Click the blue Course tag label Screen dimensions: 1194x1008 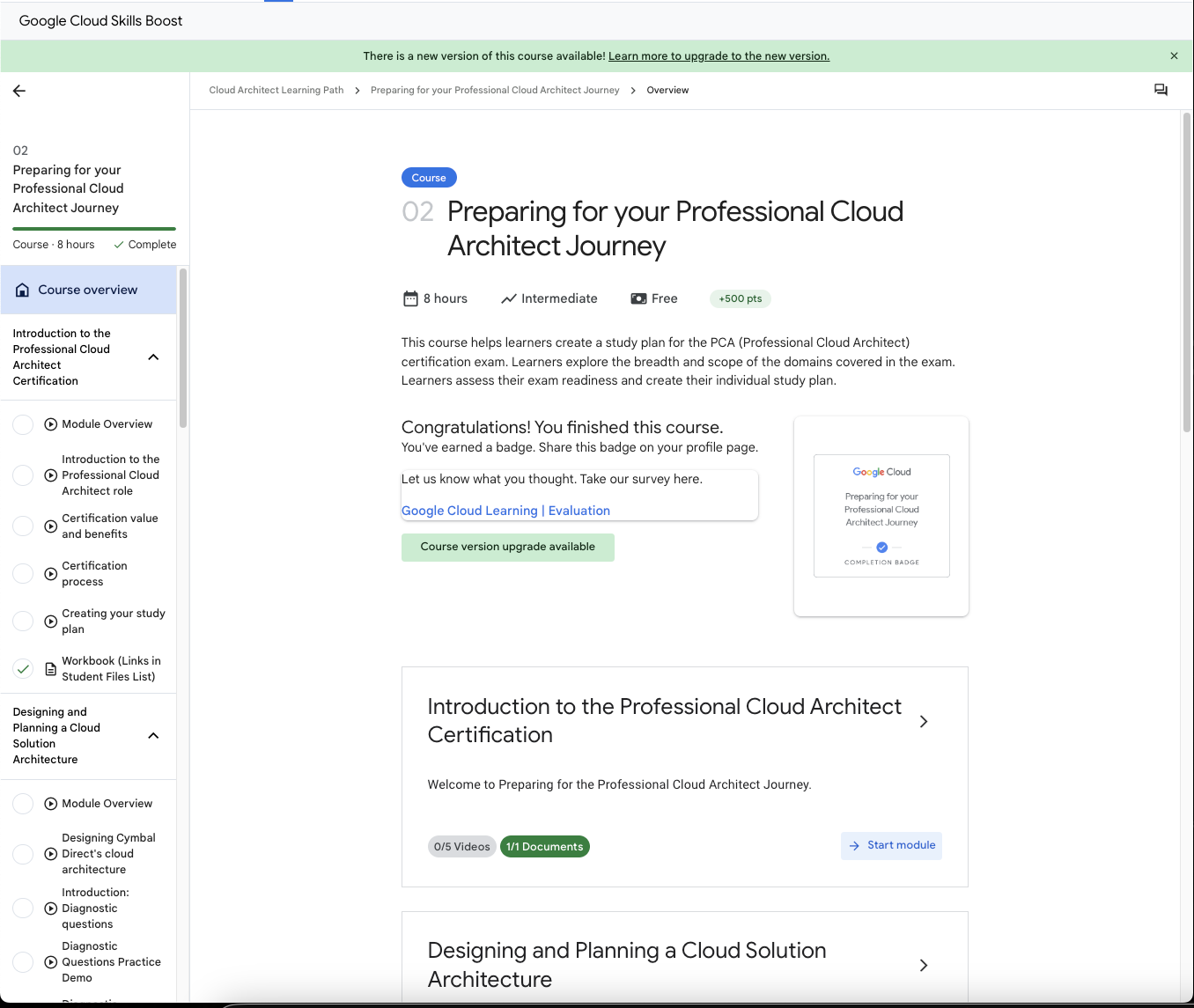point(429,178)
